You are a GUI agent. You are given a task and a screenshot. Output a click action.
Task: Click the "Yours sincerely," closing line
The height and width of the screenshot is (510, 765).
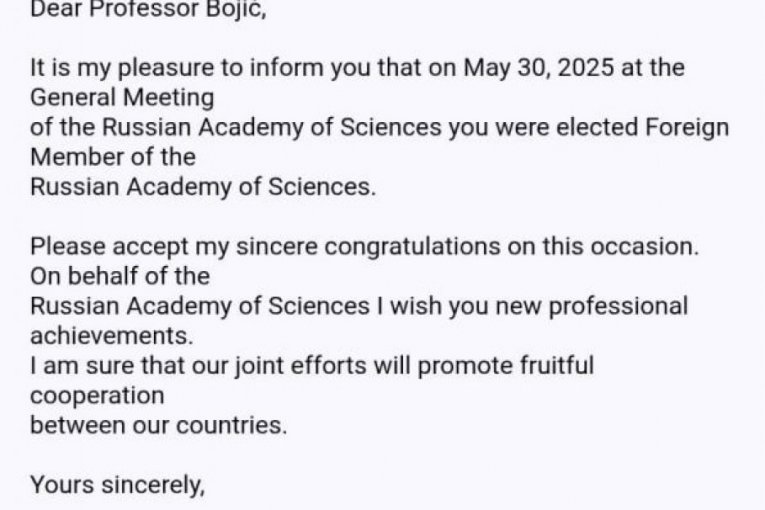coord(117,484)
